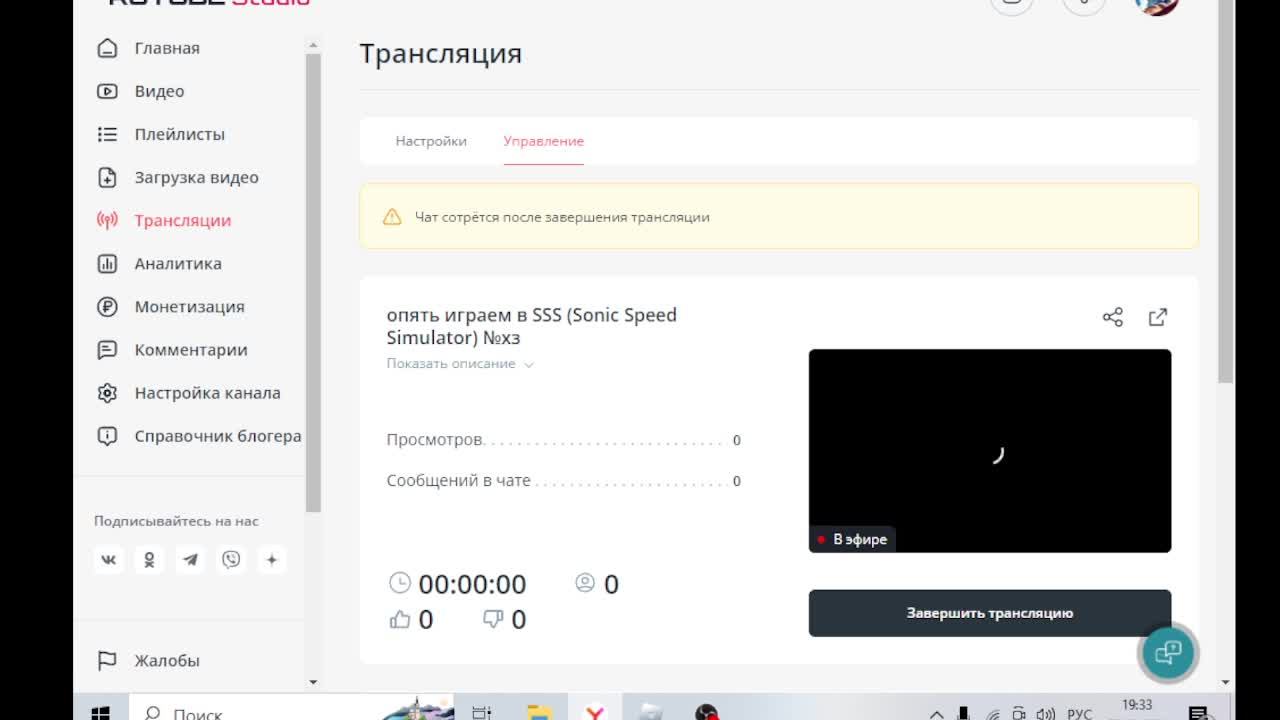Click the Загрузка видео upload icon
Screen dimensions: 1280x720
tap(107, 177)
